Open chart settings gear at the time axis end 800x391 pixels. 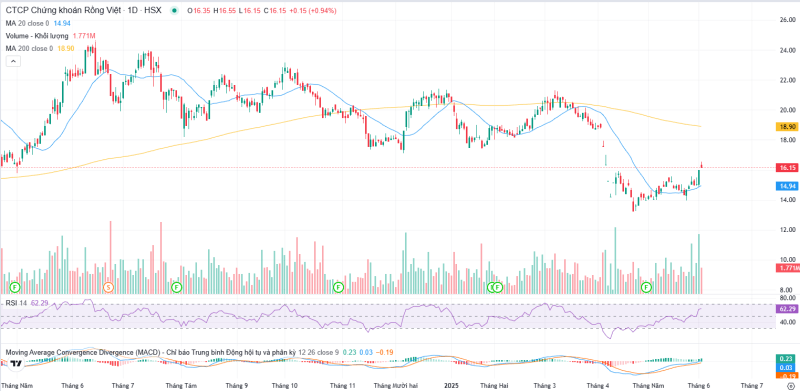click(791, 386)
